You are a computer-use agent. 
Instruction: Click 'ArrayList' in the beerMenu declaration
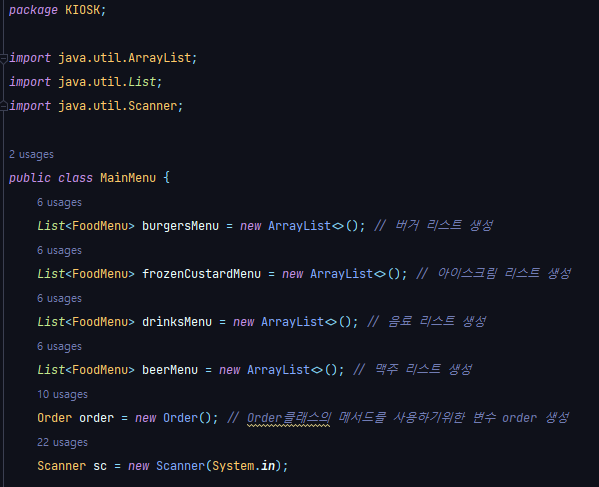point(278,370)
